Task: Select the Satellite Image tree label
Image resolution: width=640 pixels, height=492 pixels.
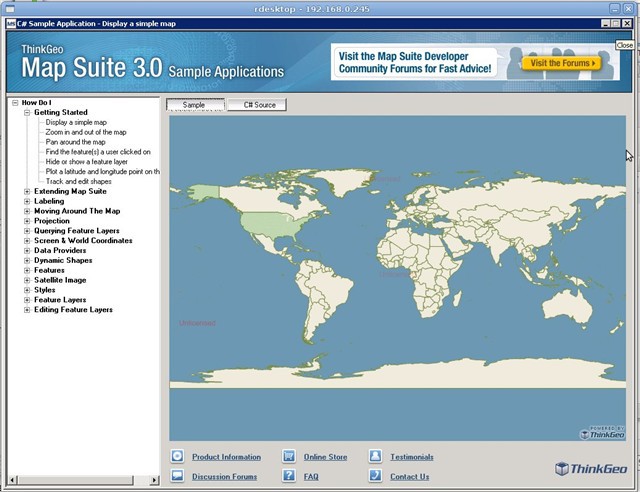Action: pyautogui.click(x=60, y=280)
